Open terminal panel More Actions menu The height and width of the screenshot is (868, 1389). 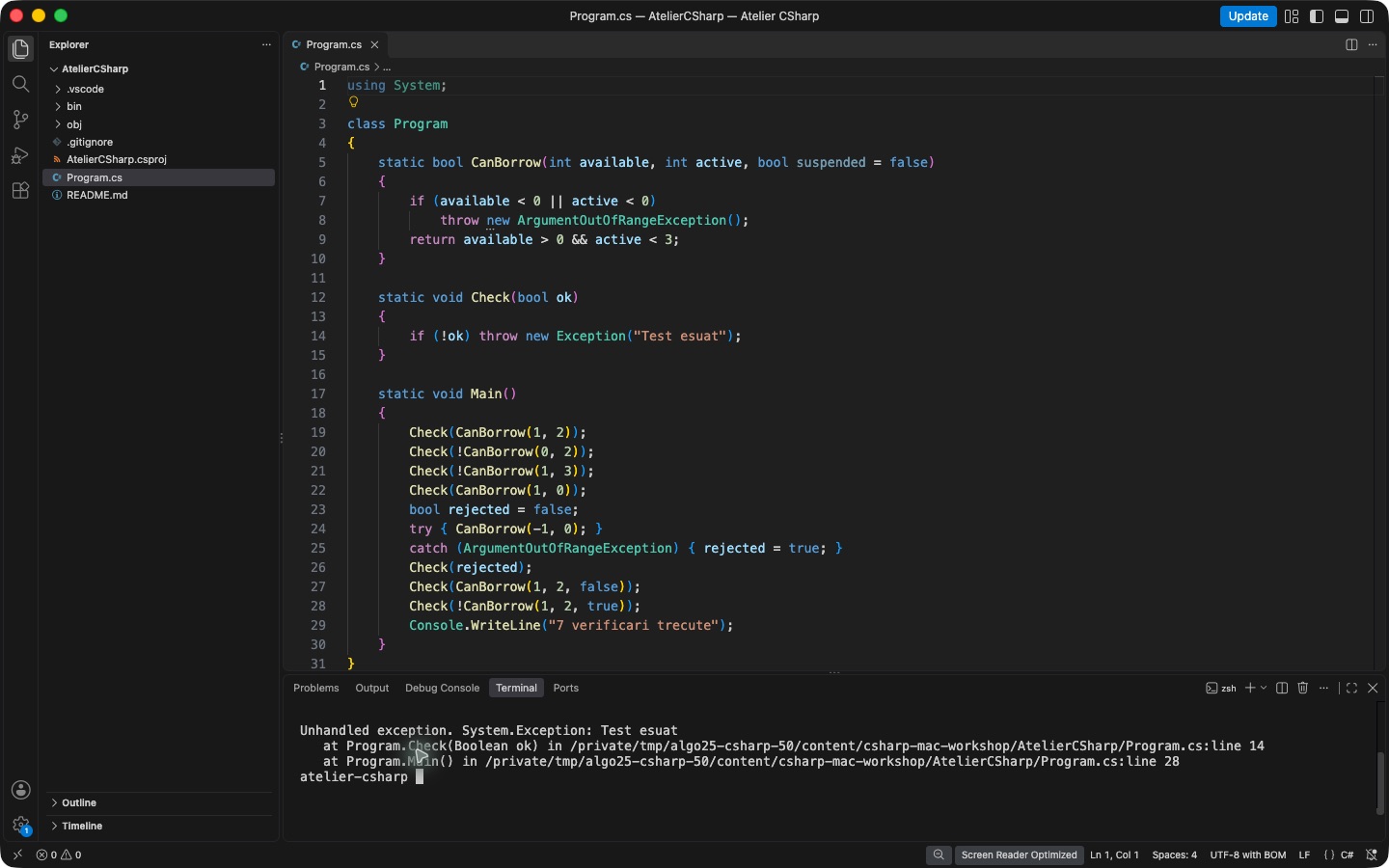(x=1324, y=688)
